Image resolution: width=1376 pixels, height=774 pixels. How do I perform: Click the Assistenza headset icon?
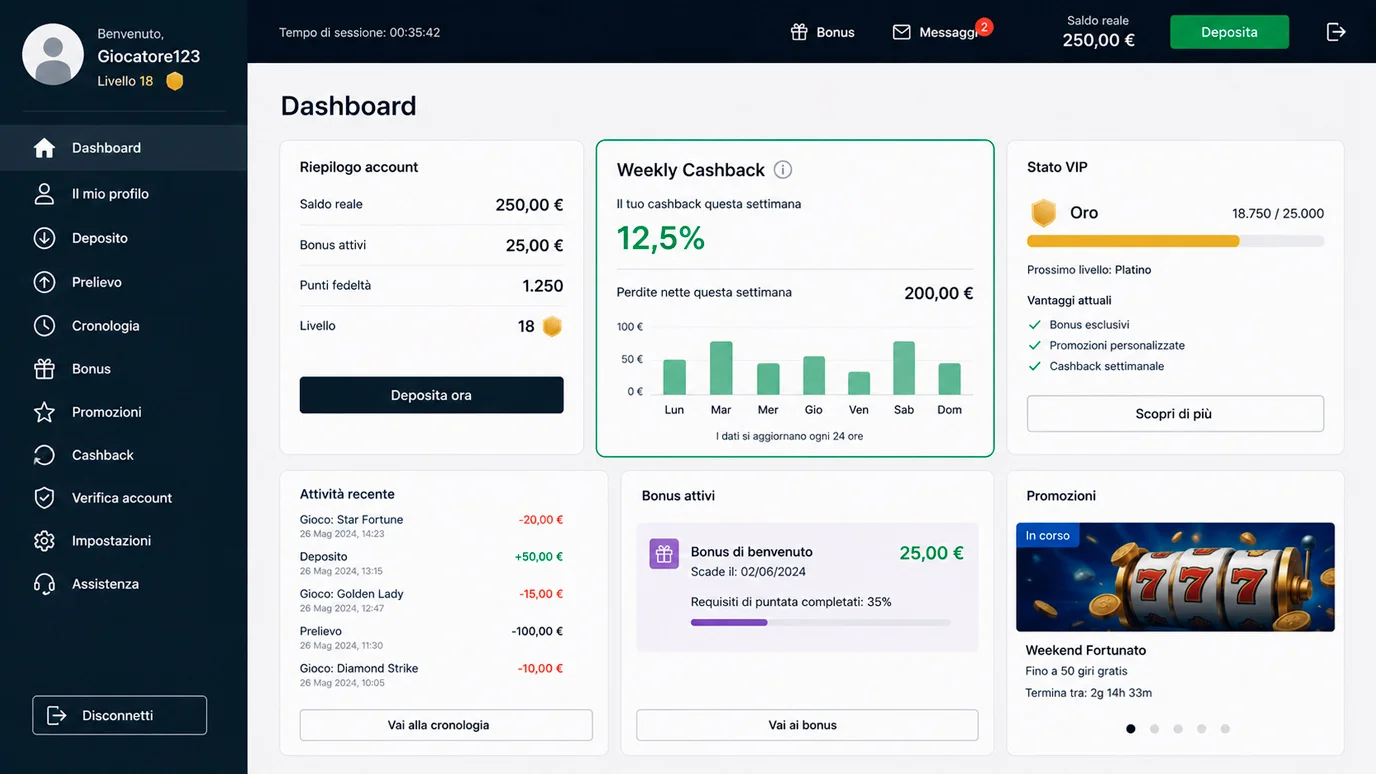coord(44,584)
